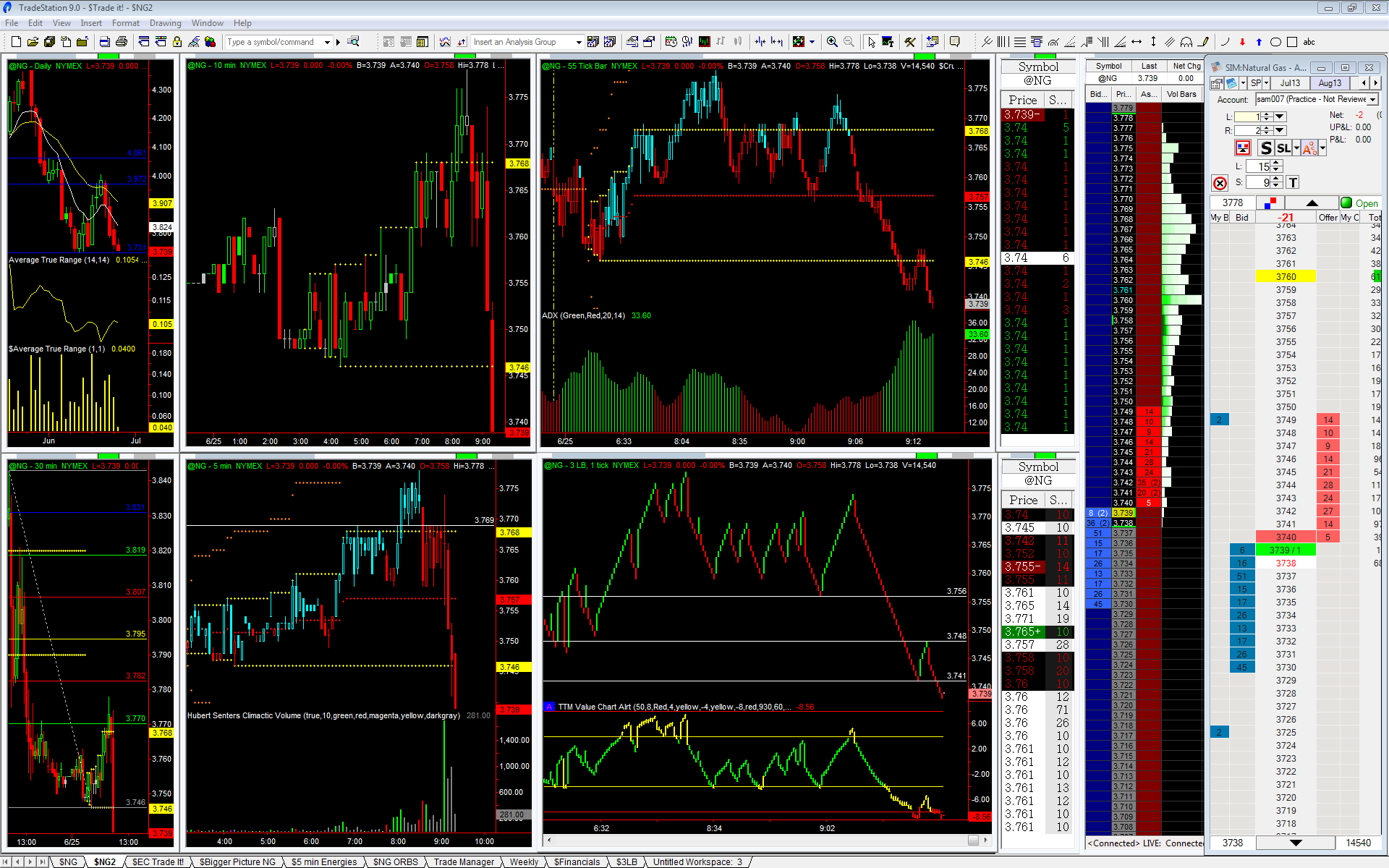1389x868 pixels.
Task: Click the blue up arrow drawing tool
Action: (x=1259, y=42)
